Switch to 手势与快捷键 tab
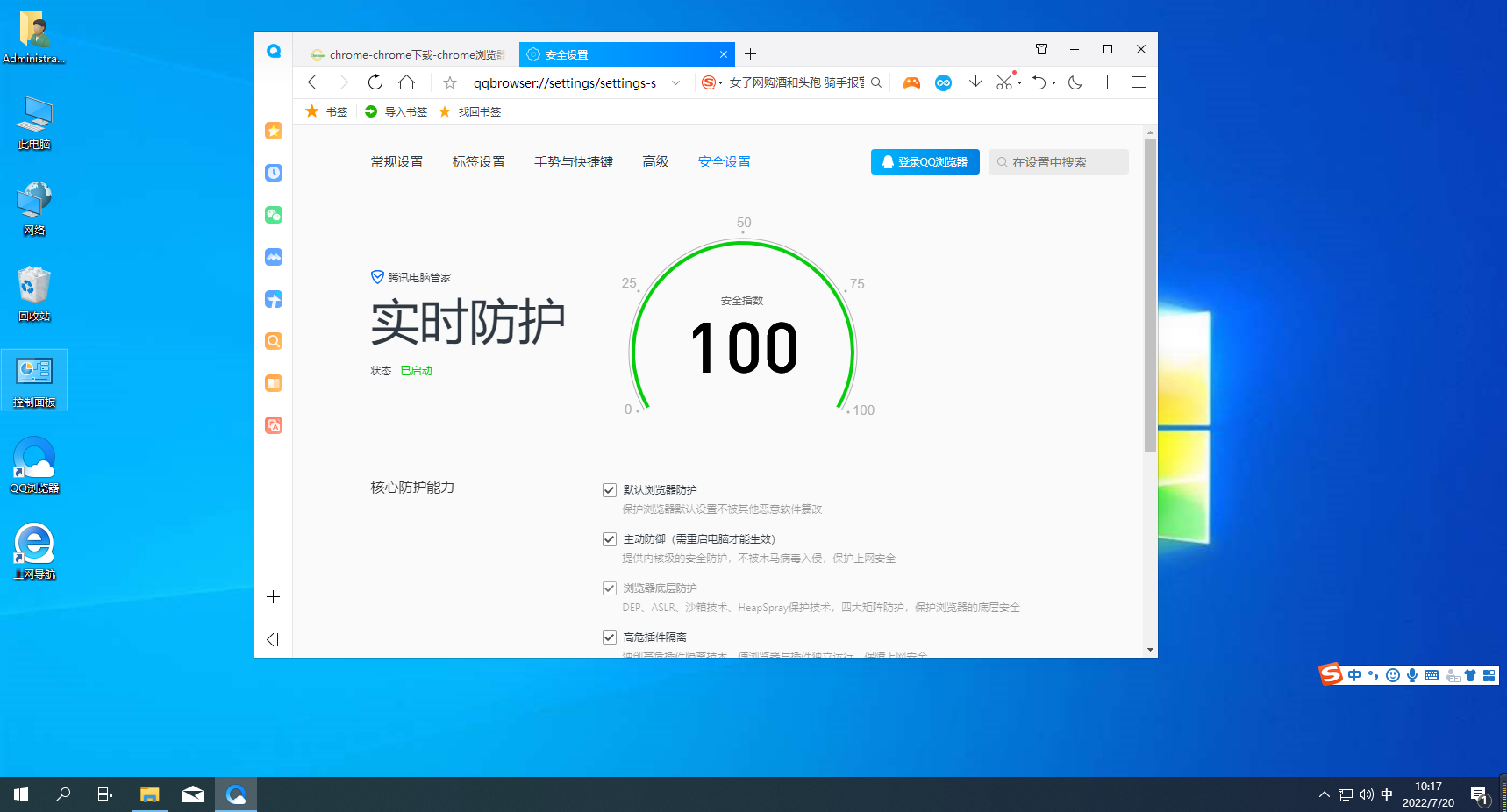This screenshot has width=1507, height=812. 574,162
